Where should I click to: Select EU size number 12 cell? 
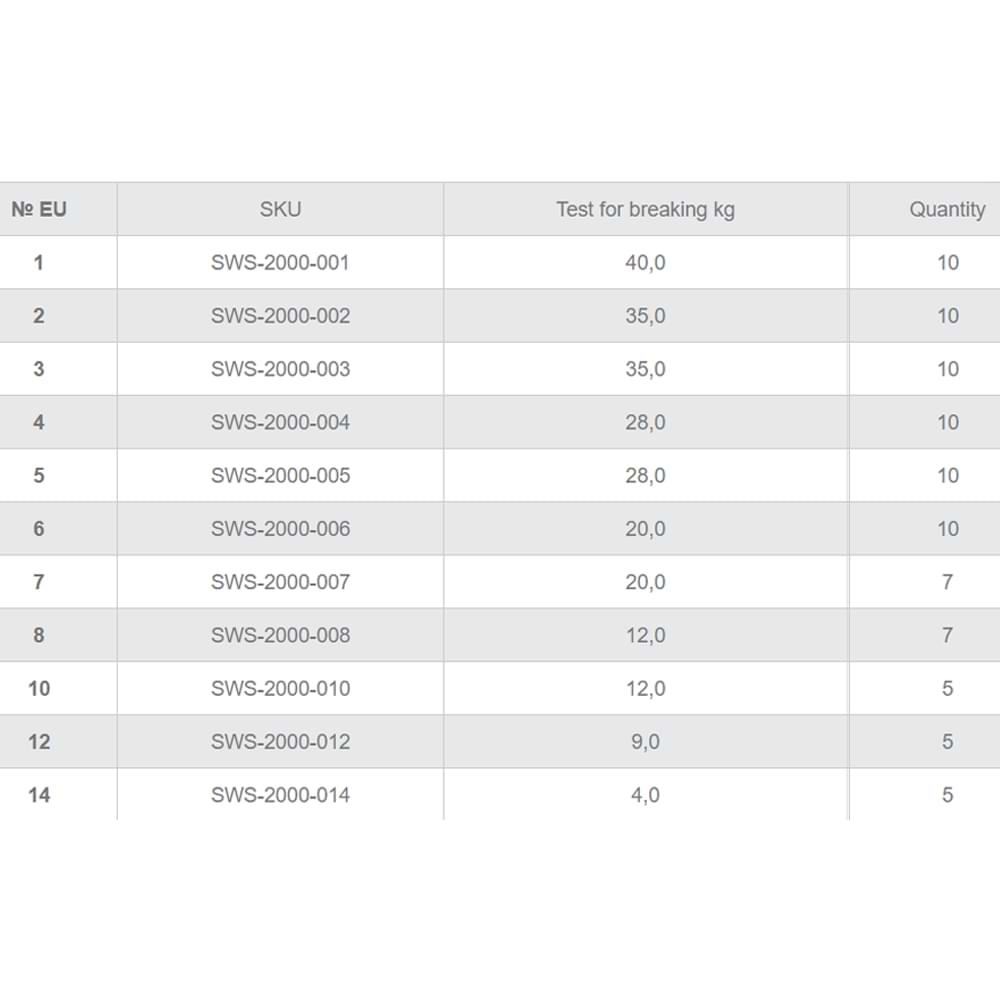tap(39, 742)
